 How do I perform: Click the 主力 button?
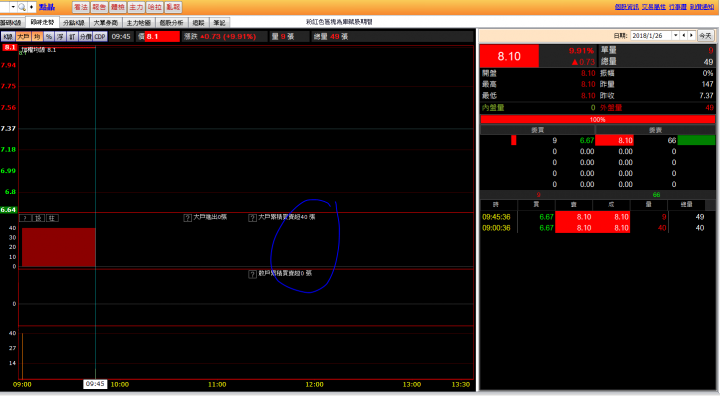point(136,7)
